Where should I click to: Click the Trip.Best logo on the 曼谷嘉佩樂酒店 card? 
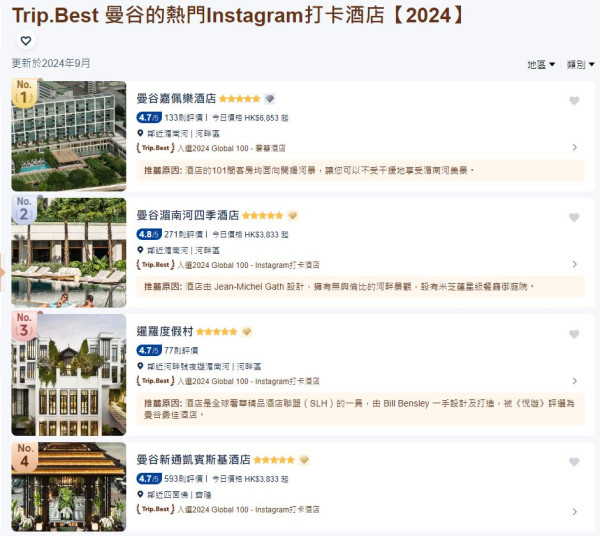pos(155,148)
